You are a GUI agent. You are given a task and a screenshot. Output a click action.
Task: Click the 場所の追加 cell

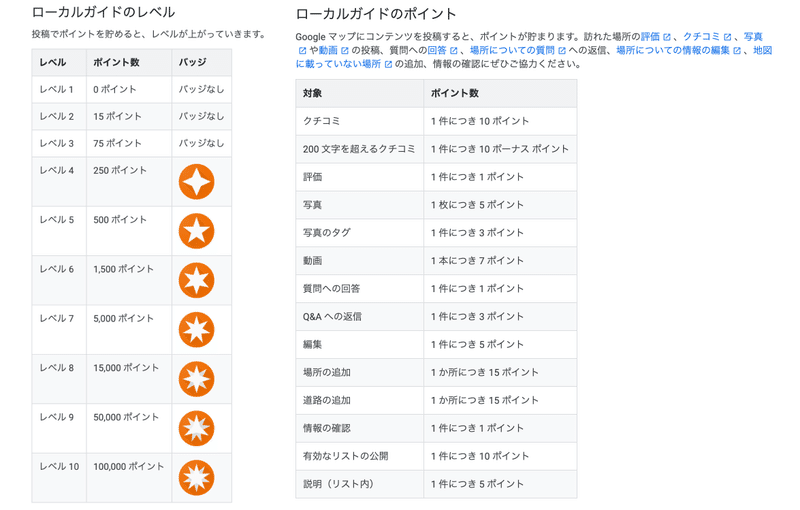[x=360, y=372]
